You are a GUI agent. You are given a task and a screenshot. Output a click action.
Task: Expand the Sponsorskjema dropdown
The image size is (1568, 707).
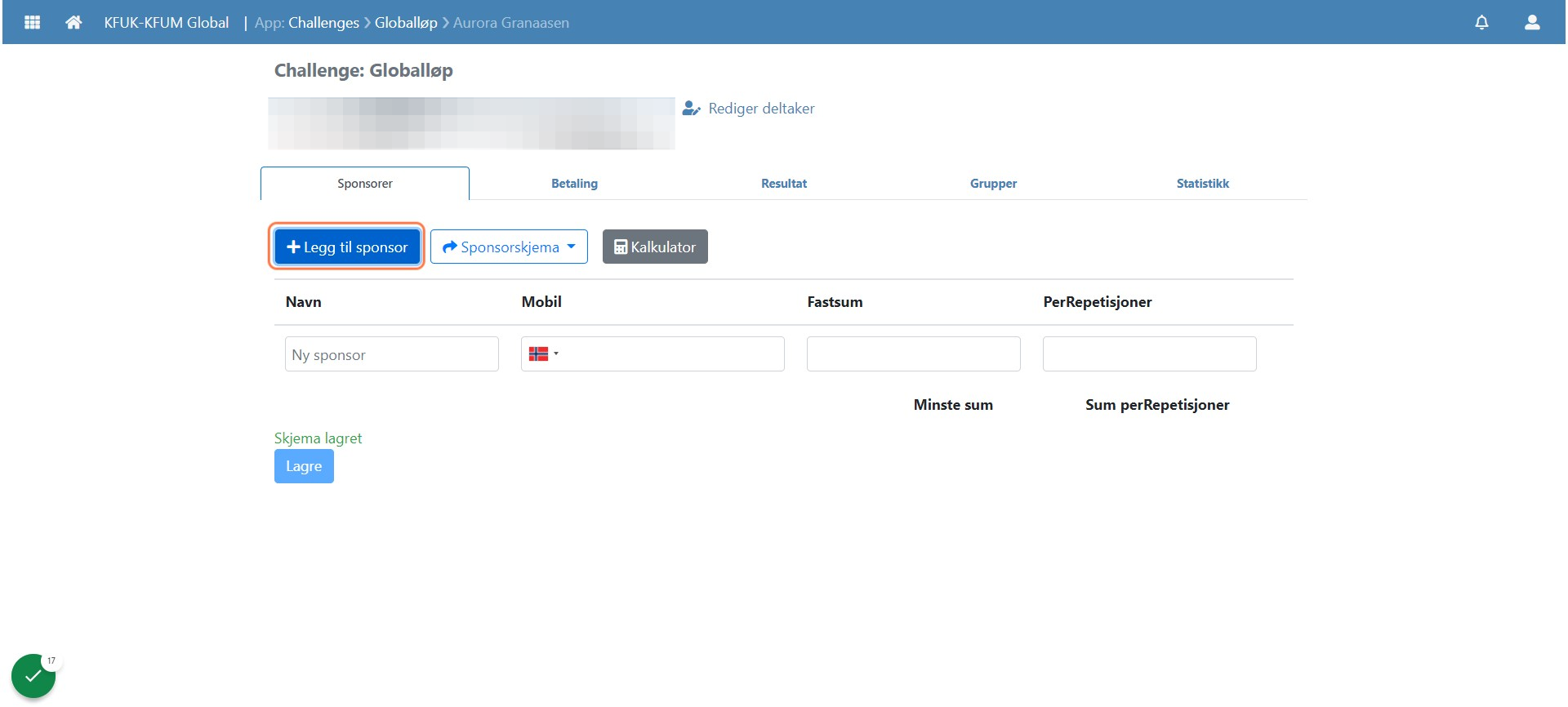tap(509, 247)
